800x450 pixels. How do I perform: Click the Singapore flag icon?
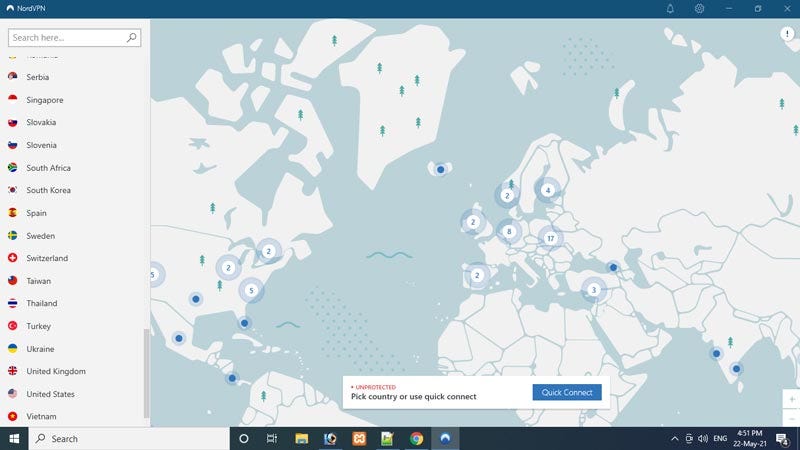13,99
